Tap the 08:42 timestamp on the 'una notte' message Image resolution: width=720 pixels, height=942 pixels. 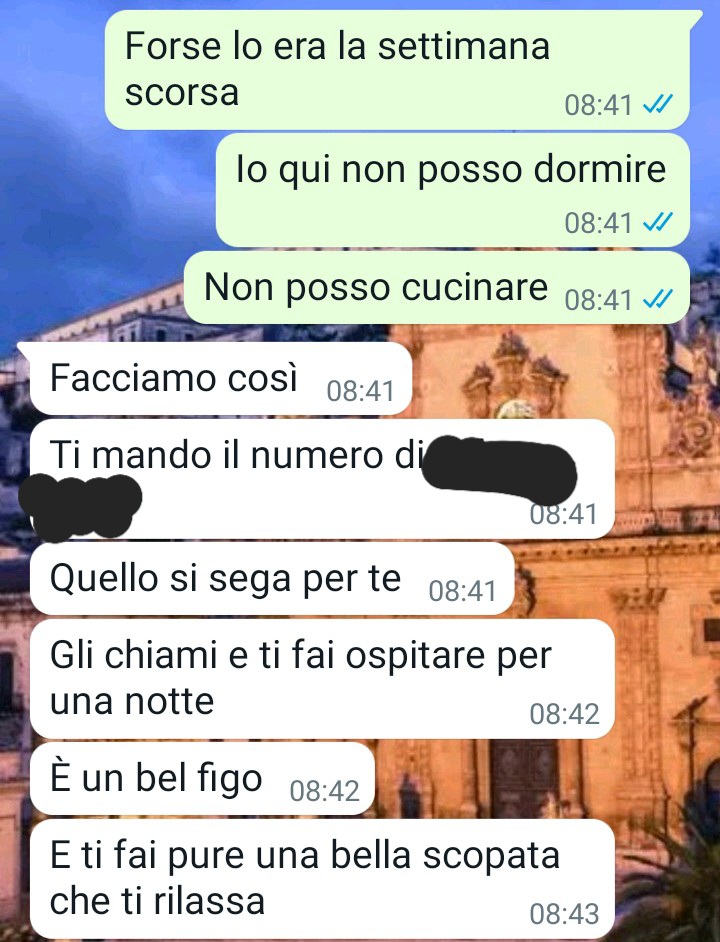coord(564,714)
